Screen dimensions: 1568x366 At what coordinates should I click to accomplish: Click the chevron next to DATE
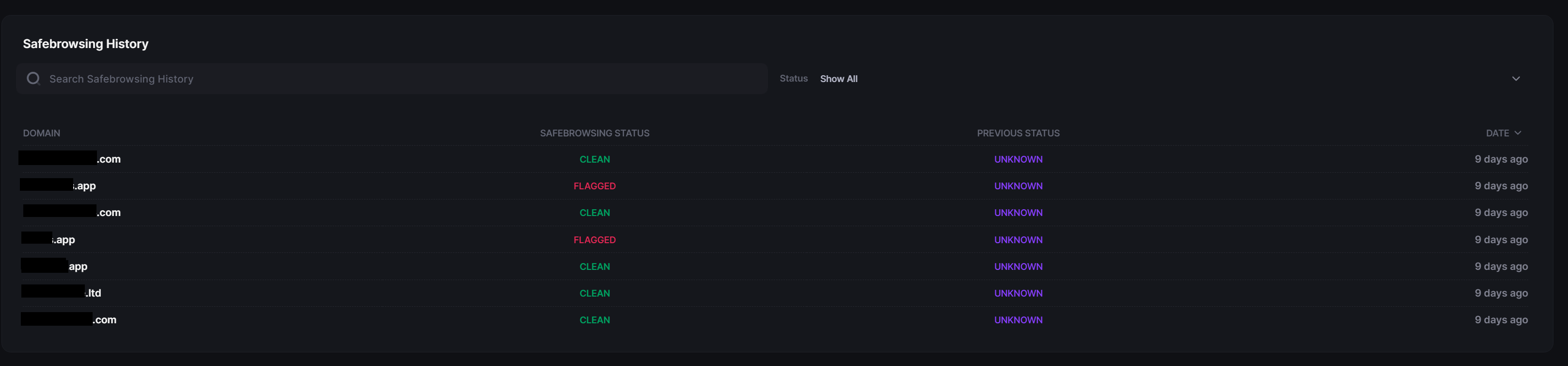(x=1518, y=133)
